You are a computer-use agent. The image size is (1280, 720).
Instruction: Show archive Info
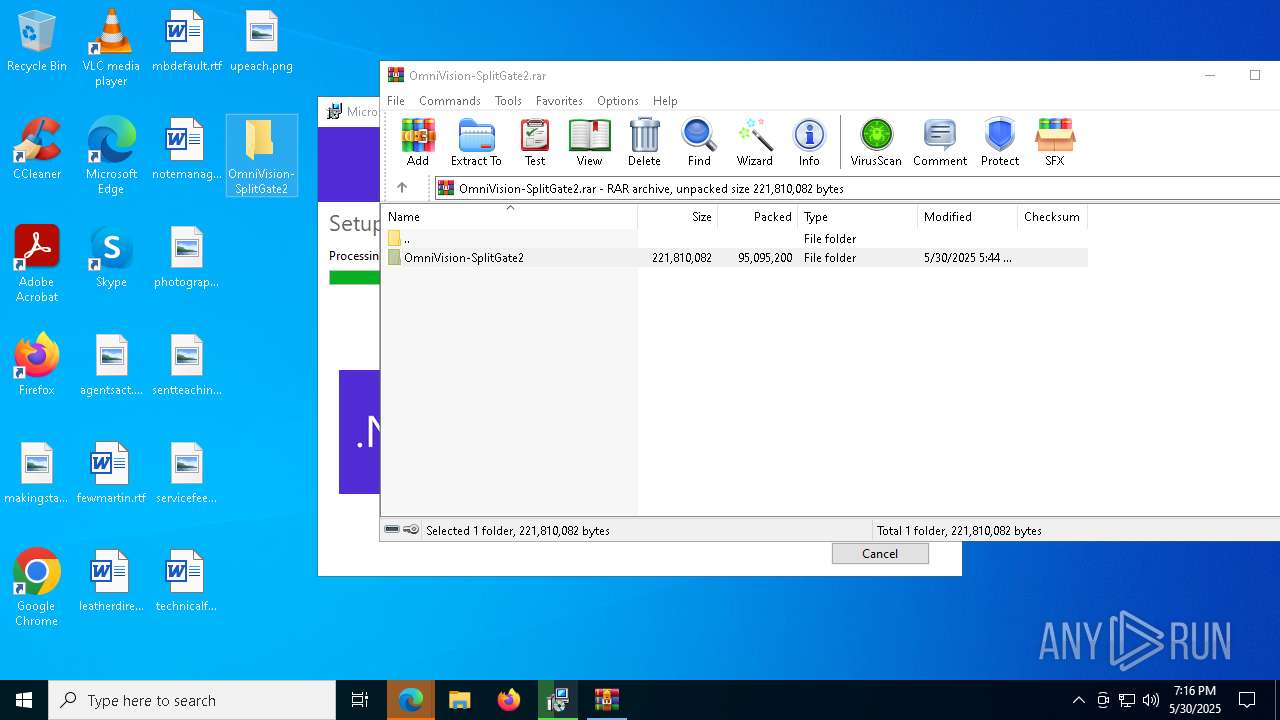coord(809,142)
